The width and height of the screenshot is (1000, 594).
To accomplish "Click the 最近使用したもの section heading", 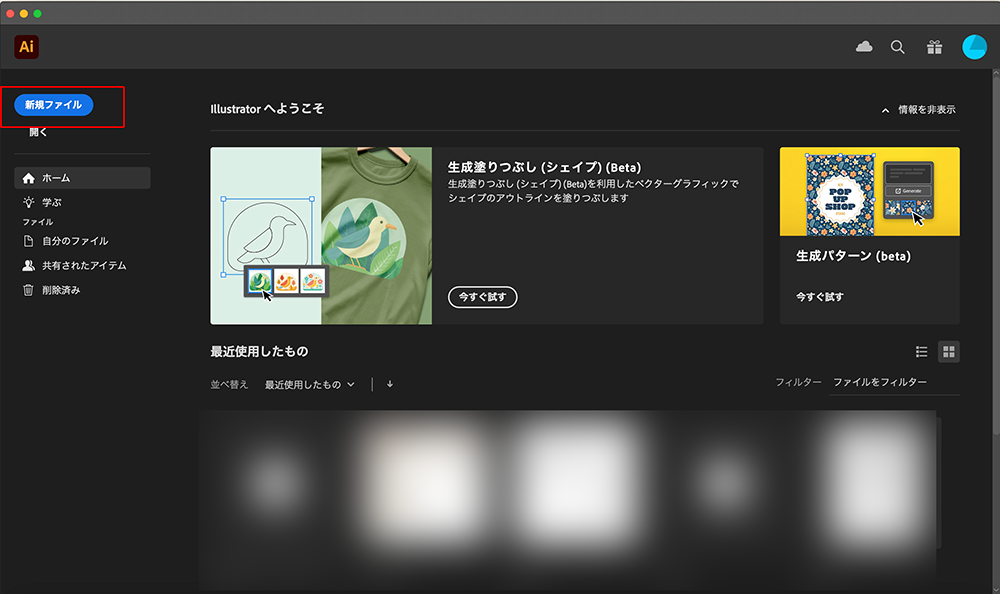I will coord(260,352).
